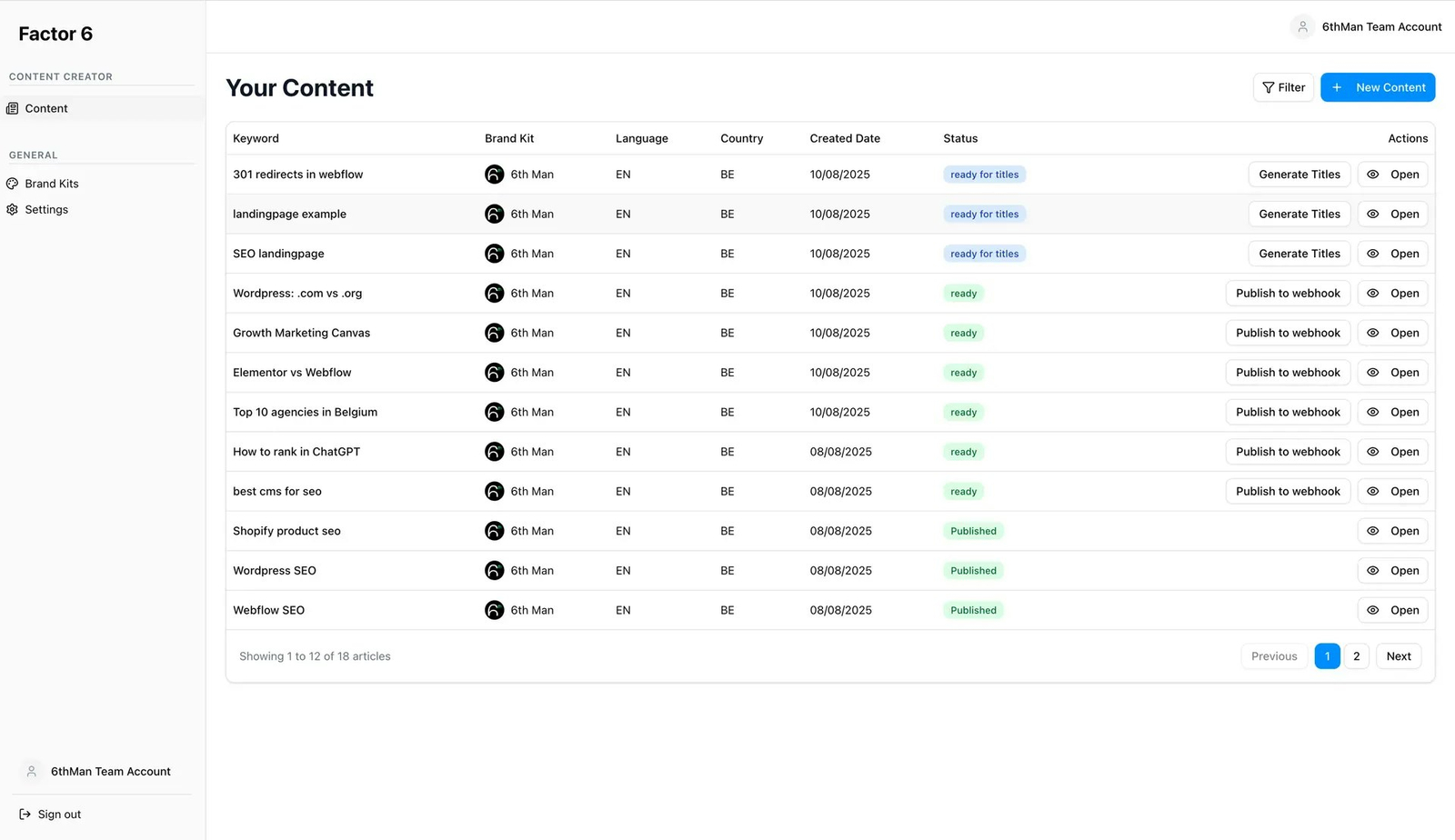Click 6th Man brand logo in Elementor vs Webflow row
This screenshot has width=1455, height=840.
[x=495, y=373]
